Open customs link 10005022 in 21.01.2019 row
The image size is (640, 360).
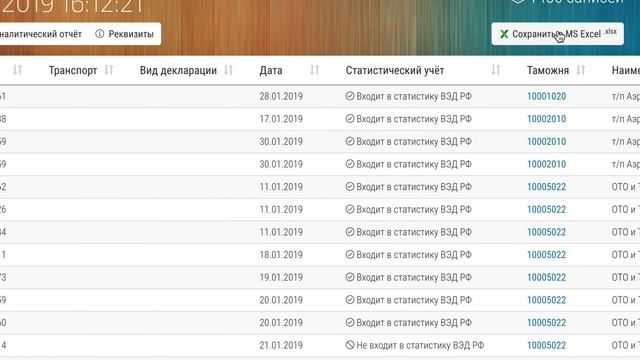[x=547, y=345]
